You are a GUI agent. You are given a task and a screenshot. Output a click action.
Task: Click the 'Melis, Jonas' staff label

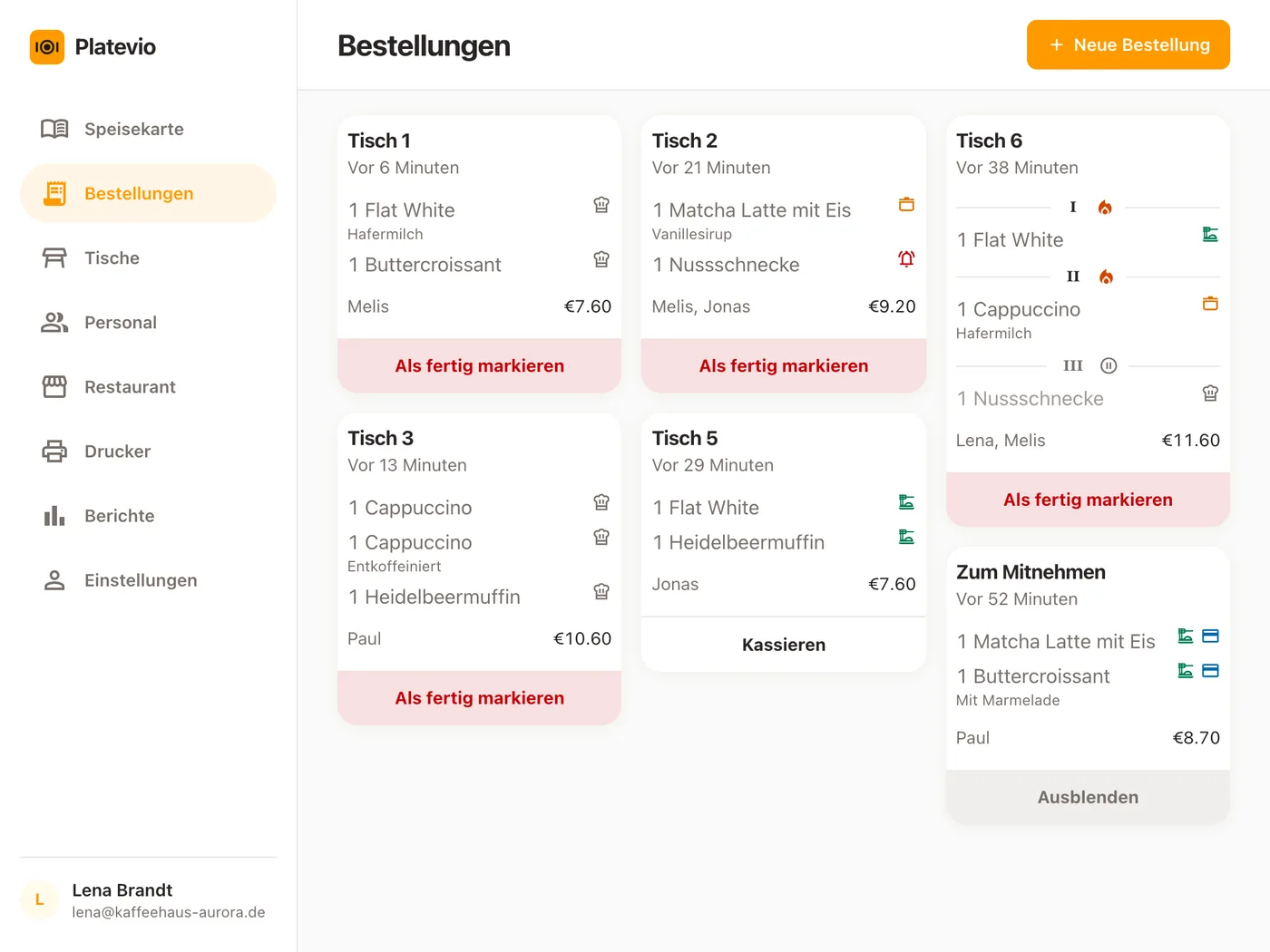pos(701,306)
